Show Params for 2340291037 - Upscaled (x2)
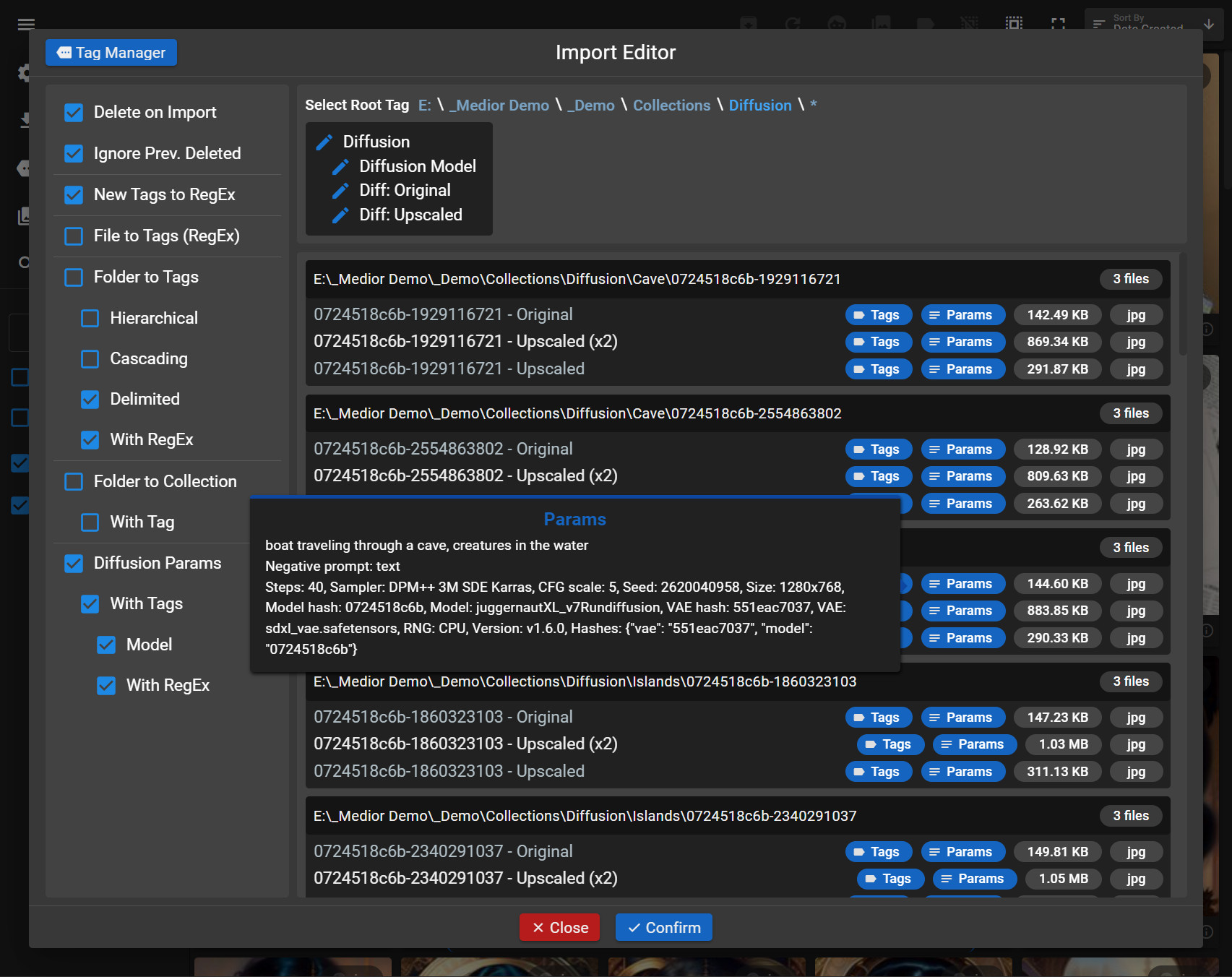 [975, 879]
